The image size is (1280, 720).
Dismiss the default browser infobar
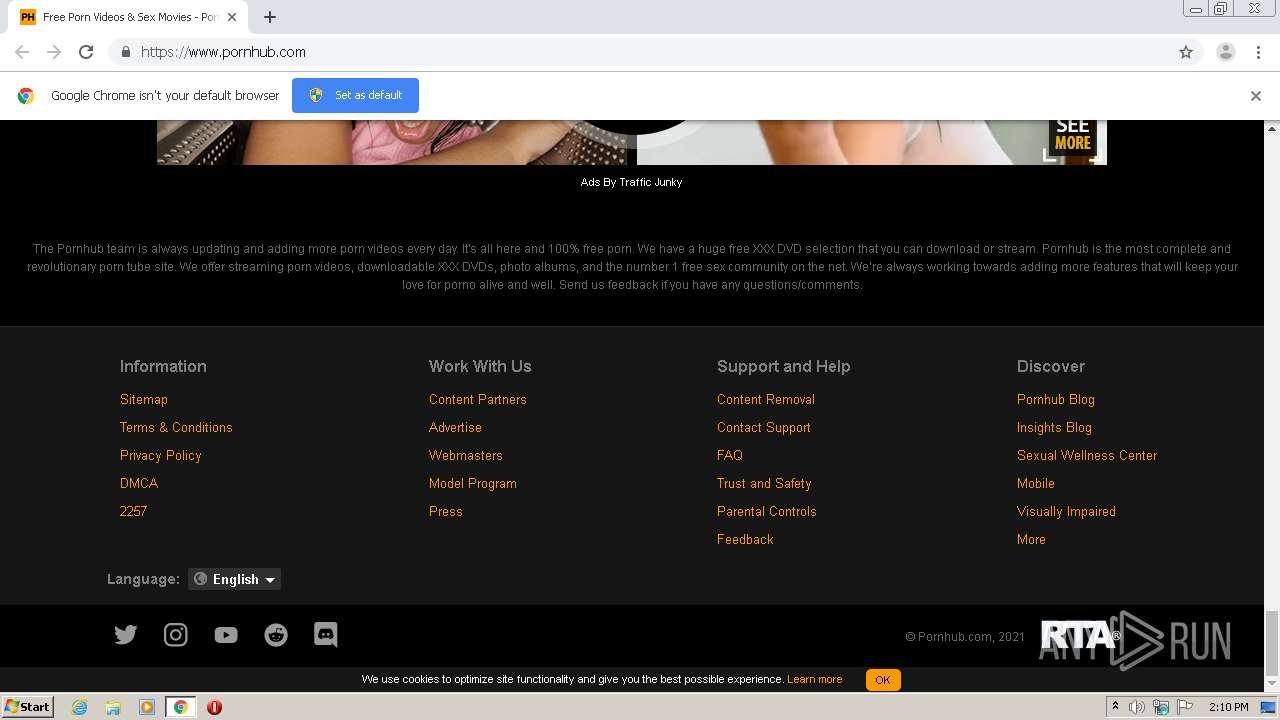[x=1256, y=96]
